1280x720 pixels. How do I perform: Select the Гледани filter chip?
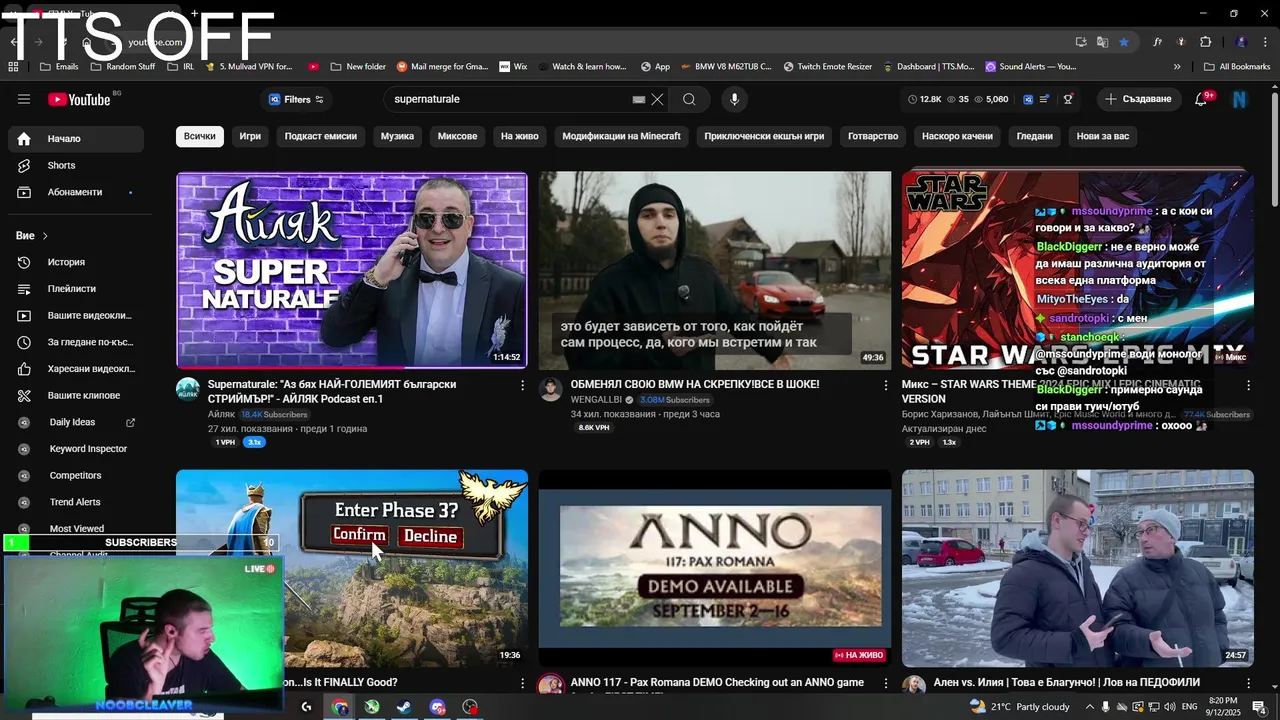pyautogui.click(x=1035, y=136)
